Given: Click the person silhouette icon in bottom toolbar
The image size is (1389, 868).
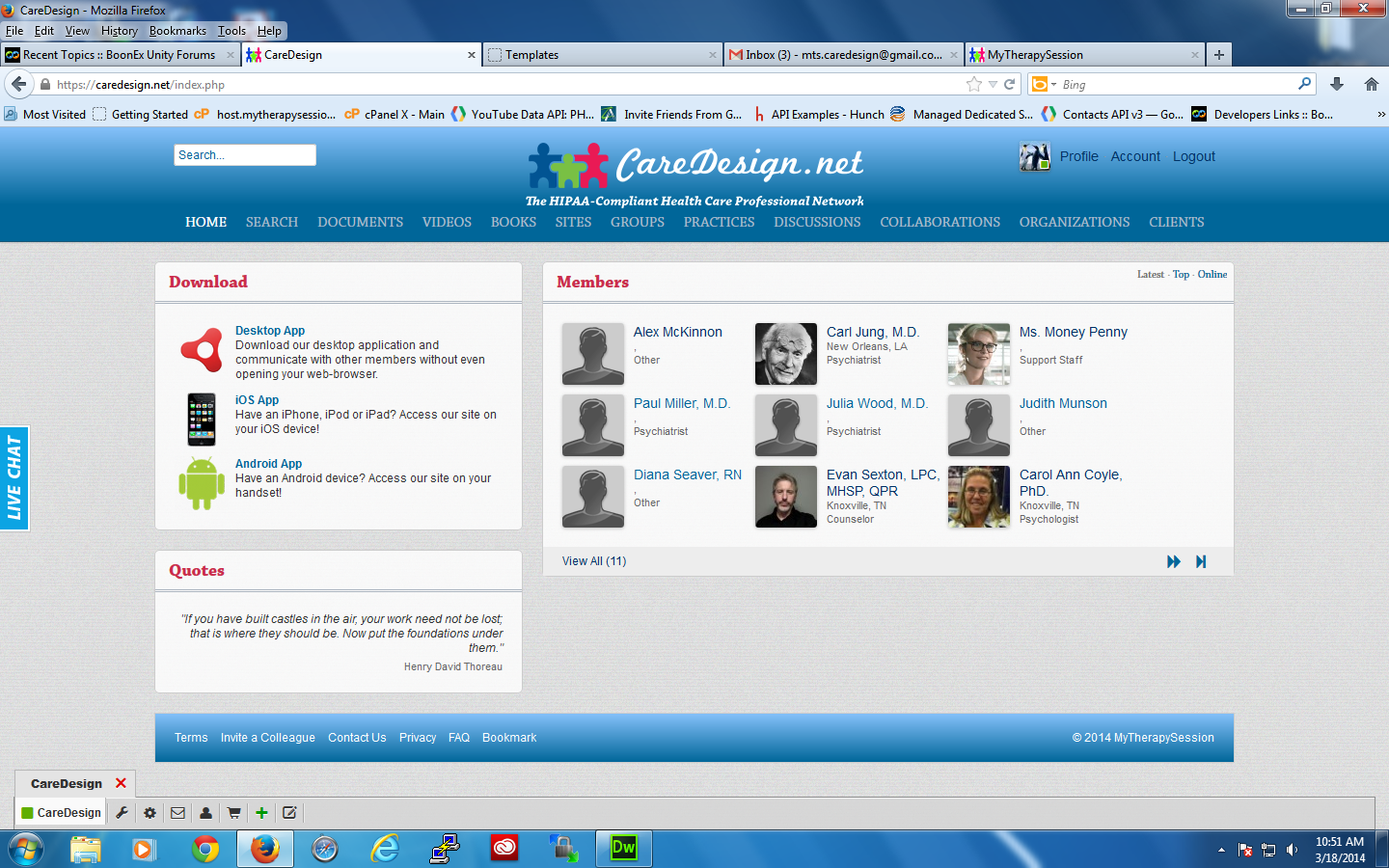Looking at the screenshot, I should 205,813.
